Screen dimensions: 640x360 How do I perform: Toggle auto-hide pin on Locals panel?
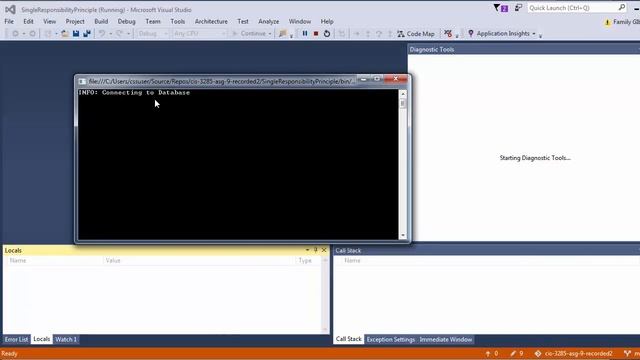(316, 250)
